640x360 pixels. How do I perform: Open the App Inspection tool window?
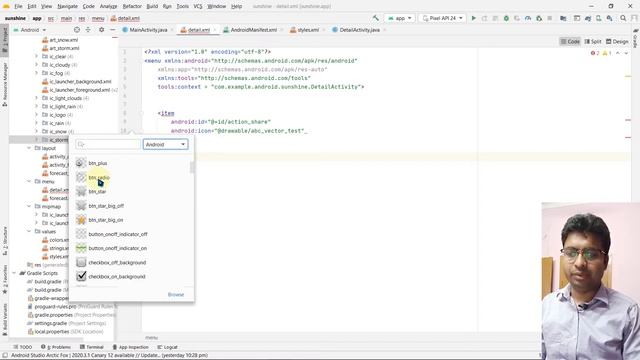click(130, 347)
